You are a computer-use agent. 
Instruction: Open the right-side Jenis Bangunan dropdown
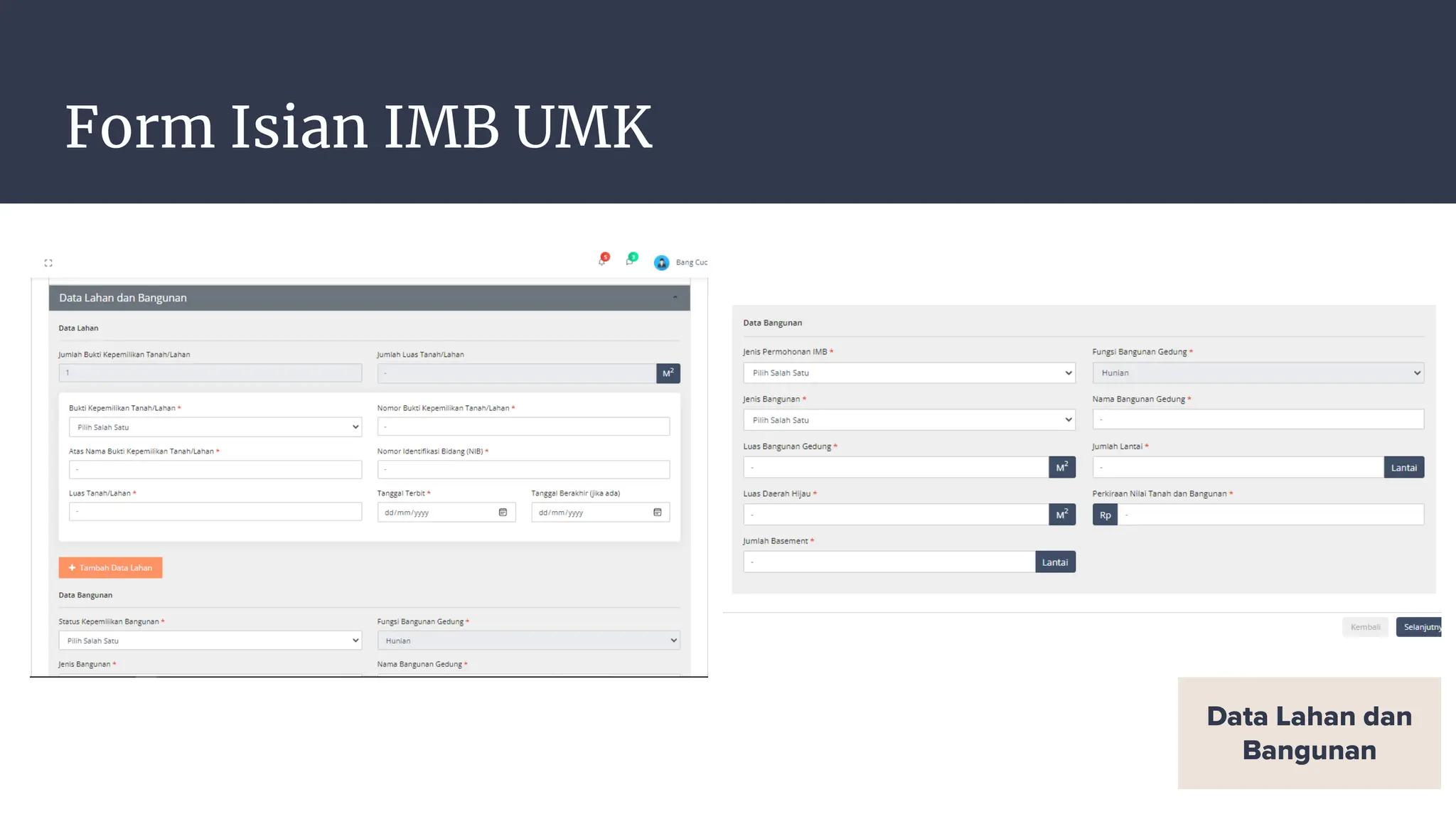click(x=909, y=420)
